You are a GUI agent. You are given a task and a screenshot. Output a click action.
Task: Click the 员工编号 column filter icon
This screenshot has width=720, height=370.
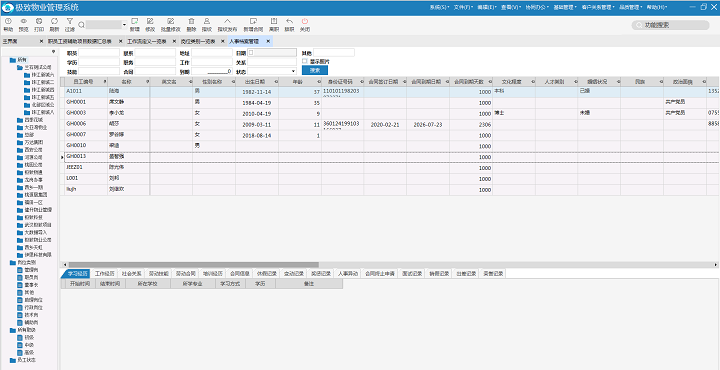tap(105, 82)
